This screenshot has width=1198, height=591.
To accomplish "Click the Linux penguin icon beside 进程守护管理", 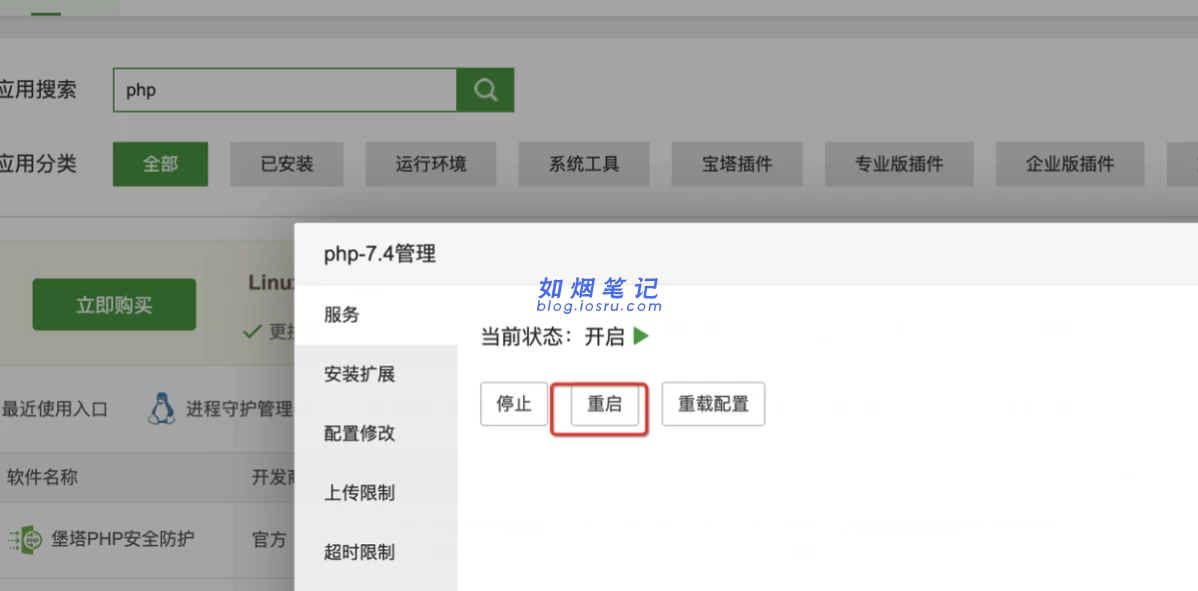I will pyautogui.click(x=161, y=409).
